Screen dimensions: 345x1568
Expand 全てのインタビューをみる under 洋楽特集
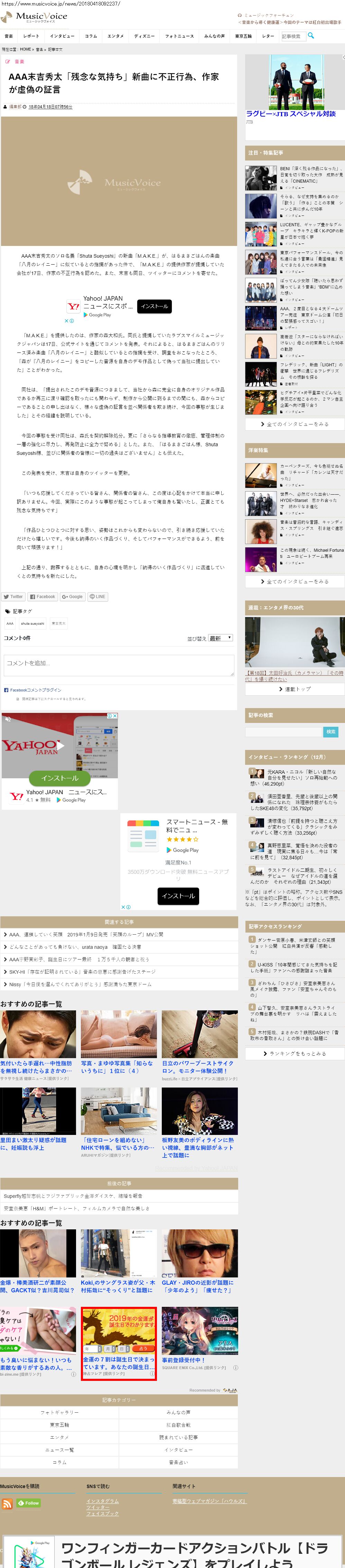tap(295, 581)
